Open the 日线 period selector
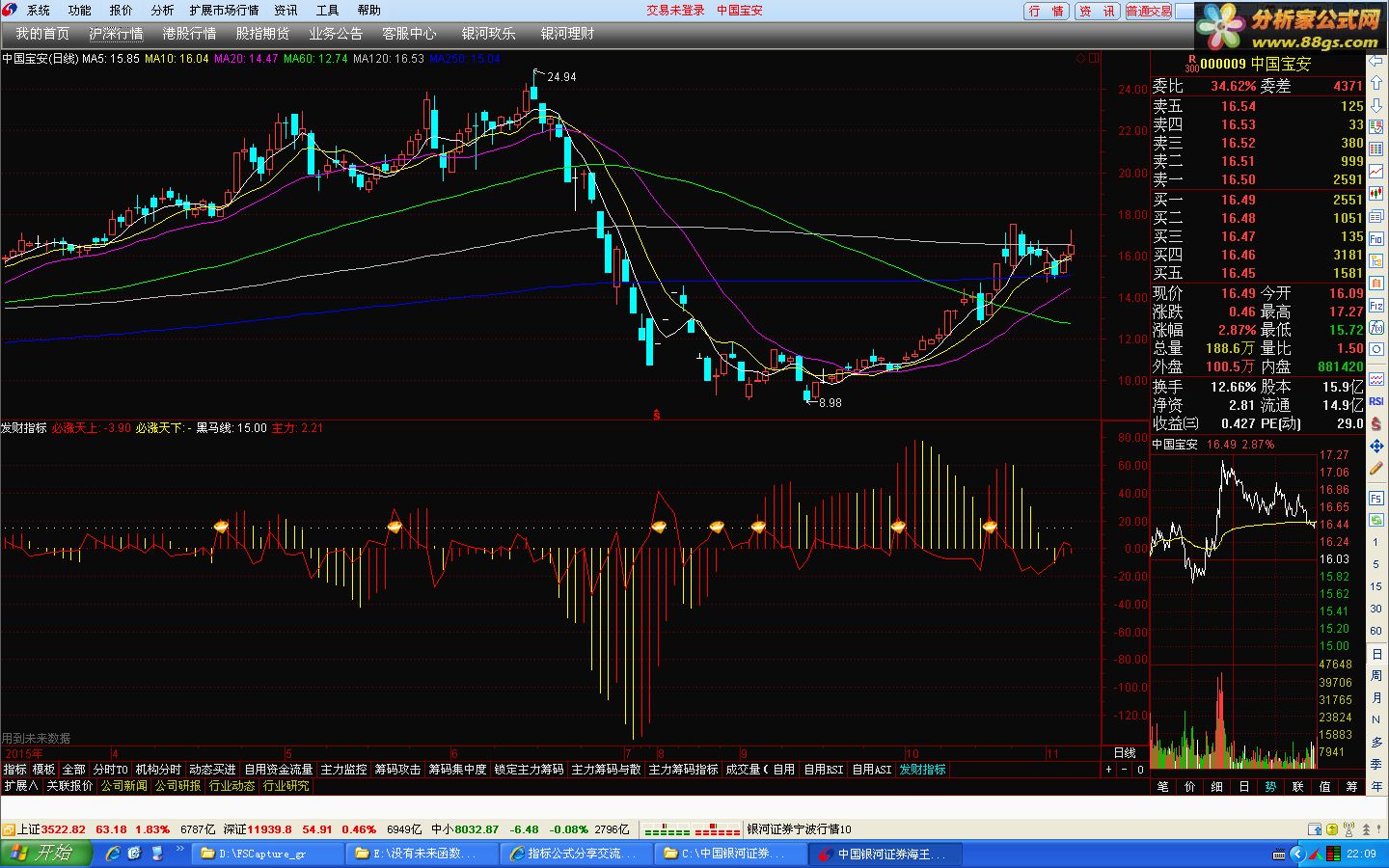1389x868 pixels. [1125, 753]
